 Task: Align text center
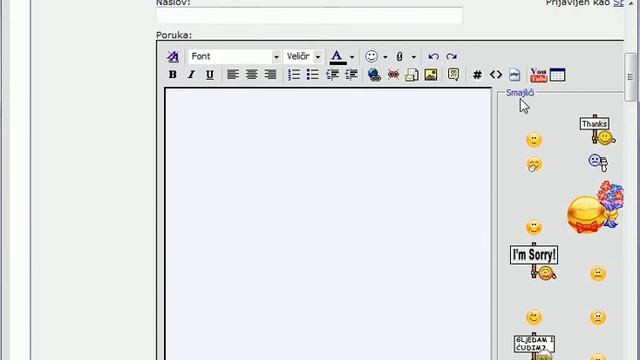pos(251,75)
